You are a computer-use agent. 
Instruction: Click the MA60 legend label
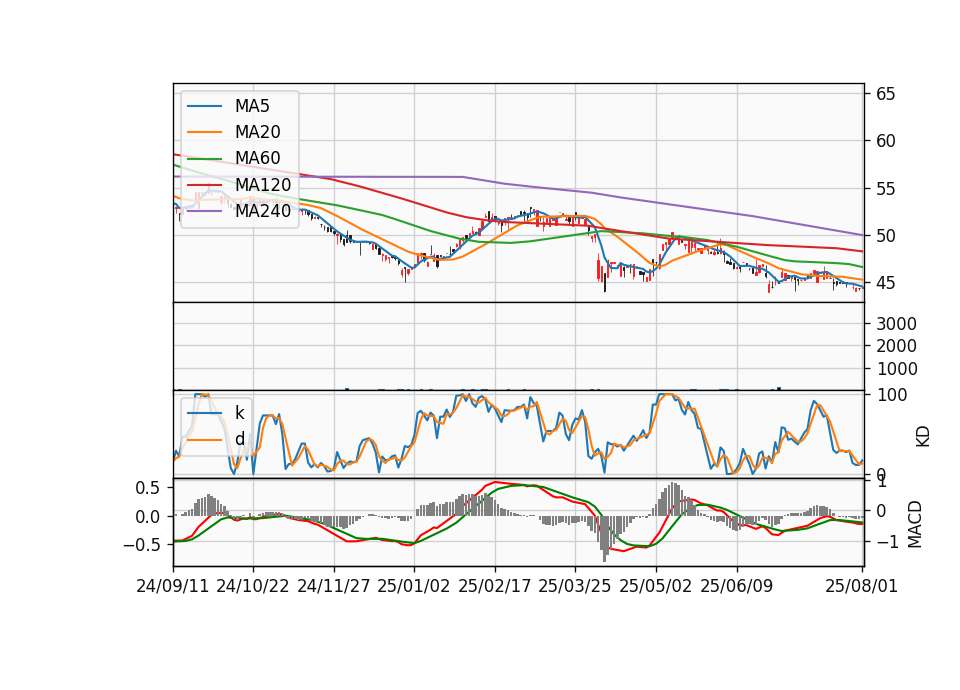[x=257, y=158]
